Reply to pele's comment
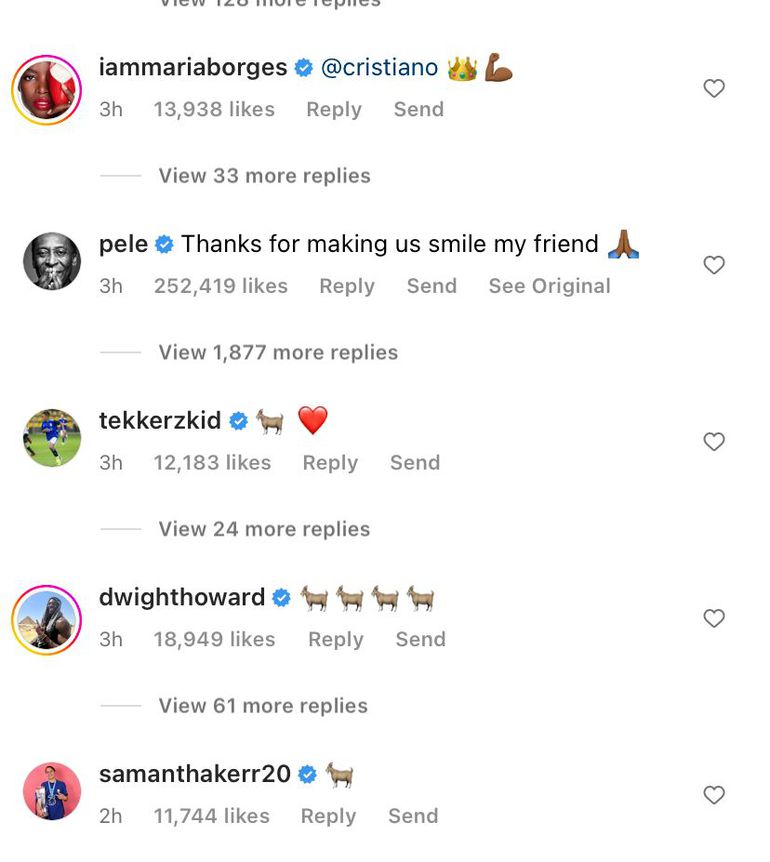 346,286
